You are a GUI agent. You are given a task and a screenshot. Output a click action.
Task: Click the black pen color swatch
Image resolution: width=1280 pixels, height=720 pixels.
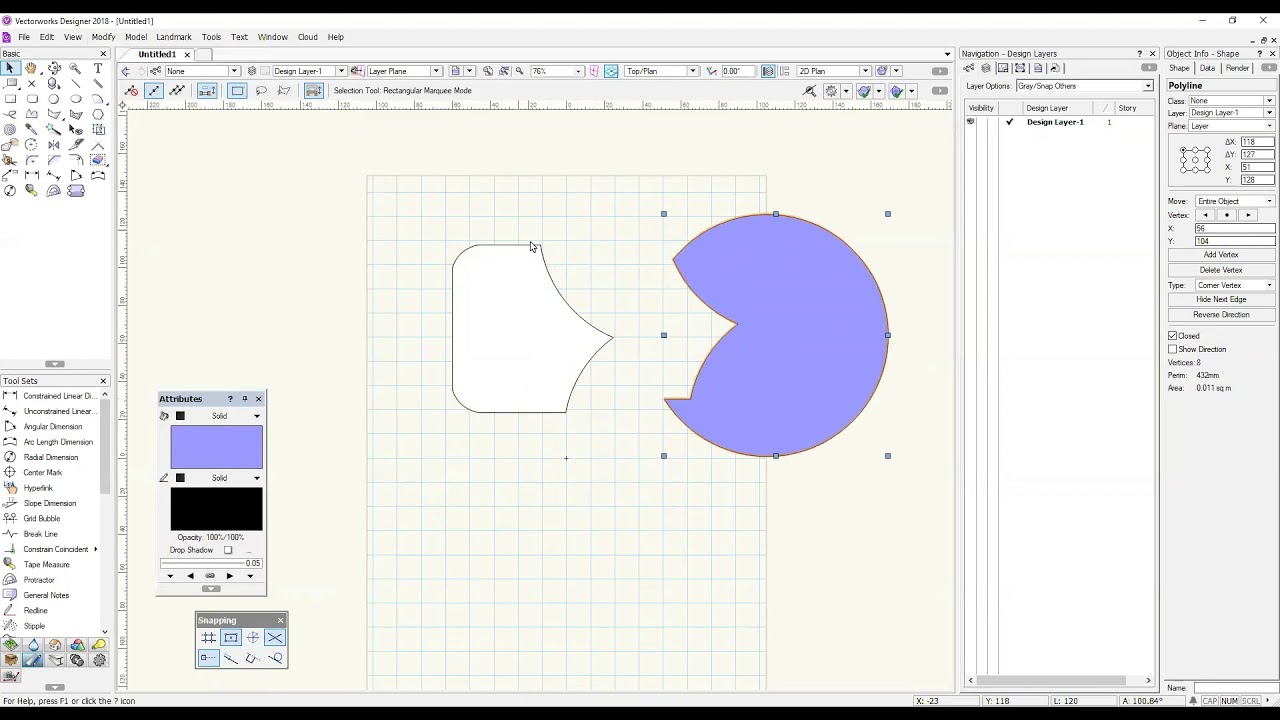217,509
